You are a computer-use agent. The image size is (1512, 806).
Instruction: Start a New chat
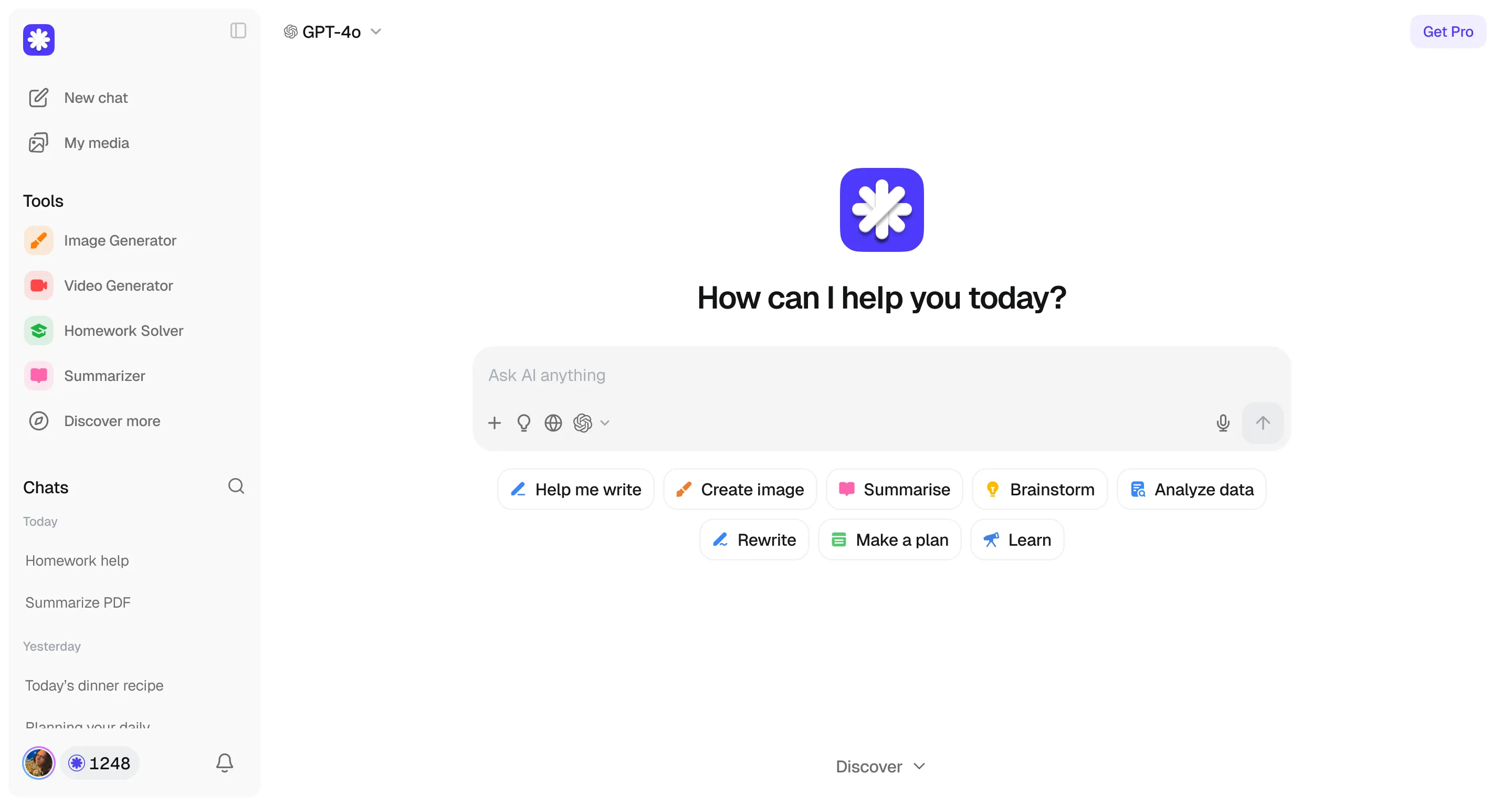[96, 98]
